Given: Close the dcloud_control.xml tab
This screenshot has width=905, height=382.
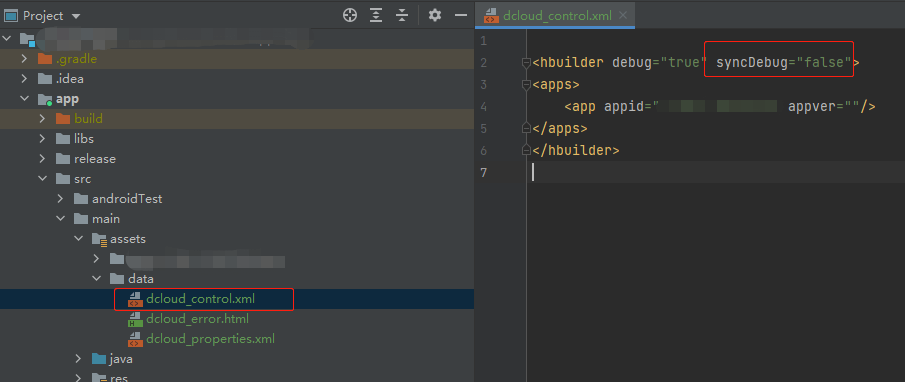Looking at the screenshot, I should click(x=623, y=16).
